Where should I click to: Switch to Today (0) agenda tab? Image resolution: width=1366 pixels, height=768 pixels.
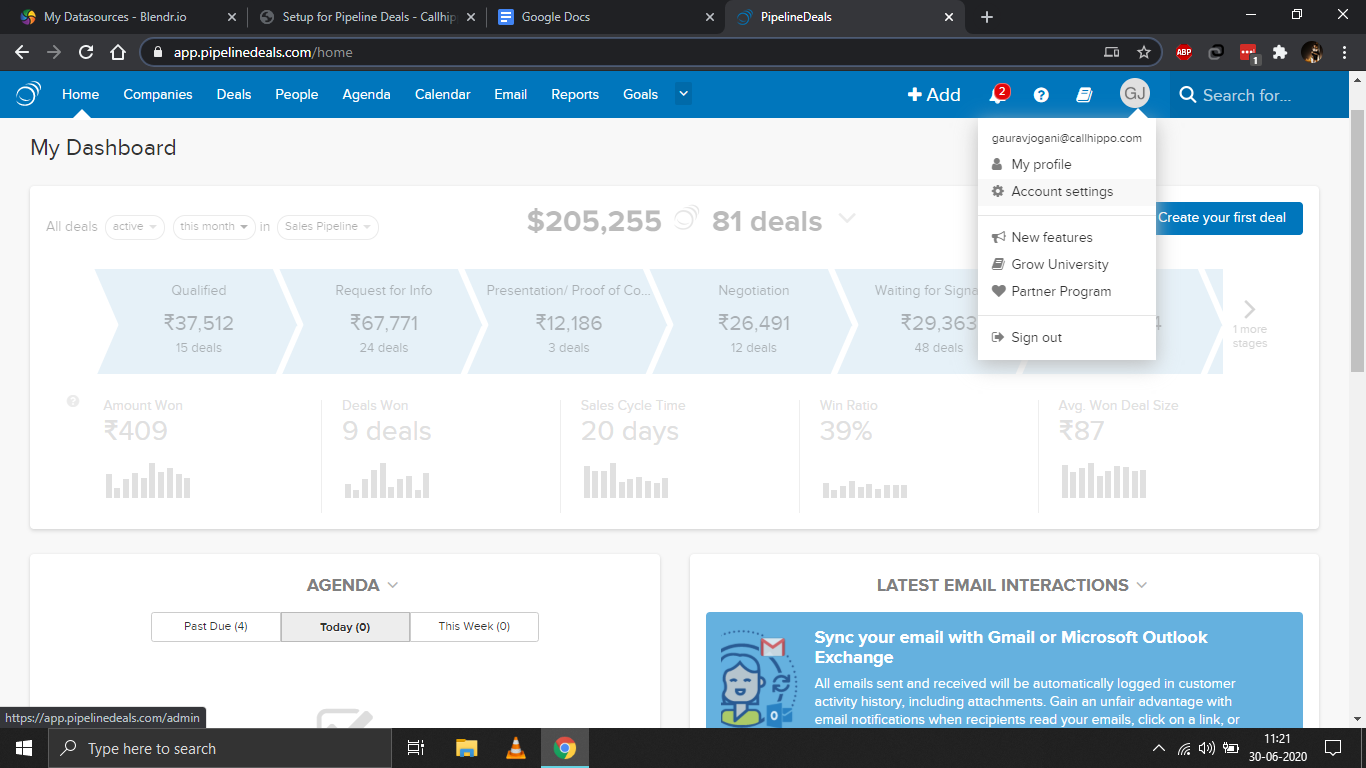pyautogui.click(x=345, y=627)
